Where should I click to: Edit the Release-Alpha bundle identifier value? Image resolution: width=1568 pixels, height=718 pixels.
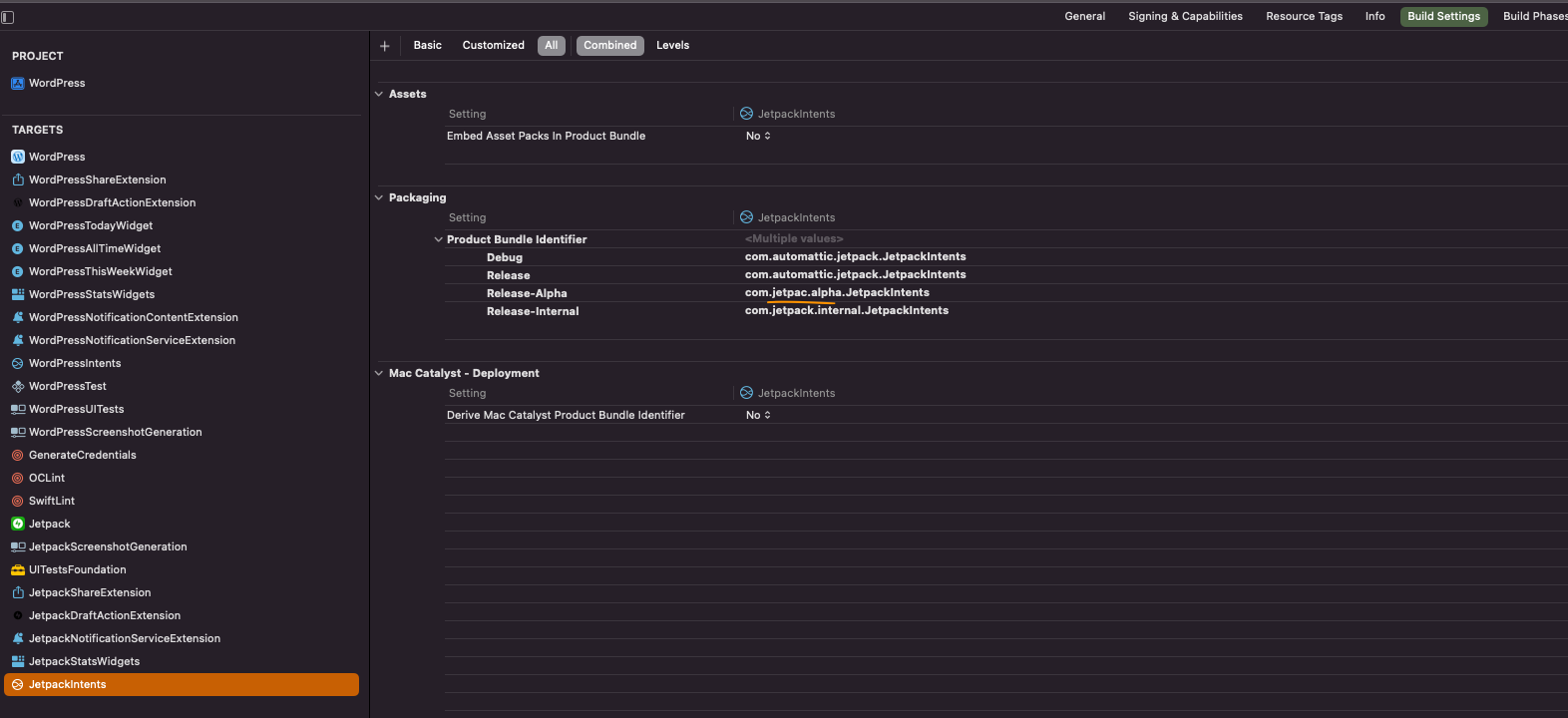pyautogui.click(x=837, y=292)
